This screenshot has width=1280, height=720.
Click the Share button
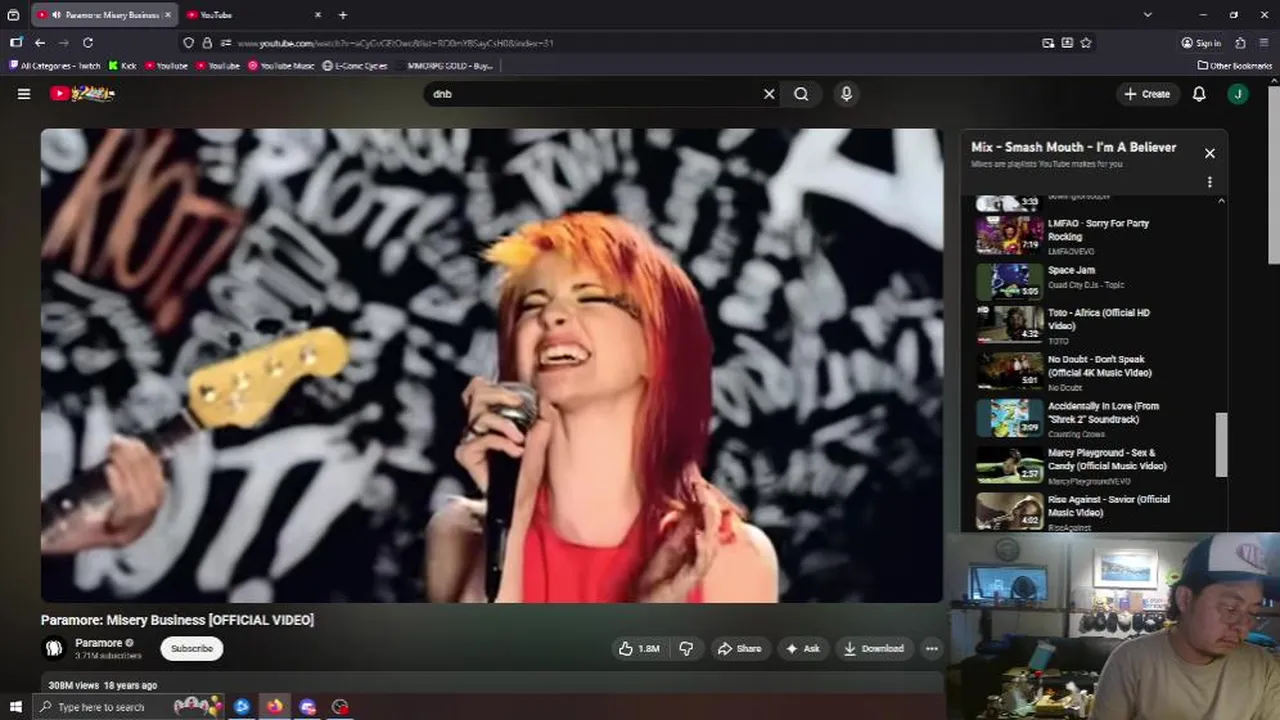(739, 648)
